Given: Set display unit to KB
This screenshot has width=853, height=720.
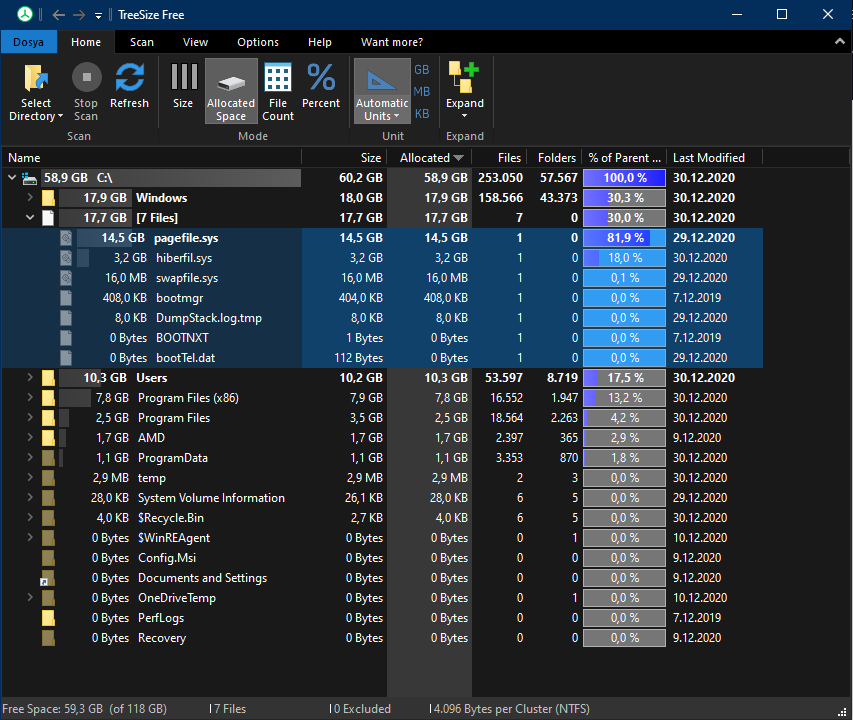Looking at the screenshot, I should (x=422, y=114).
